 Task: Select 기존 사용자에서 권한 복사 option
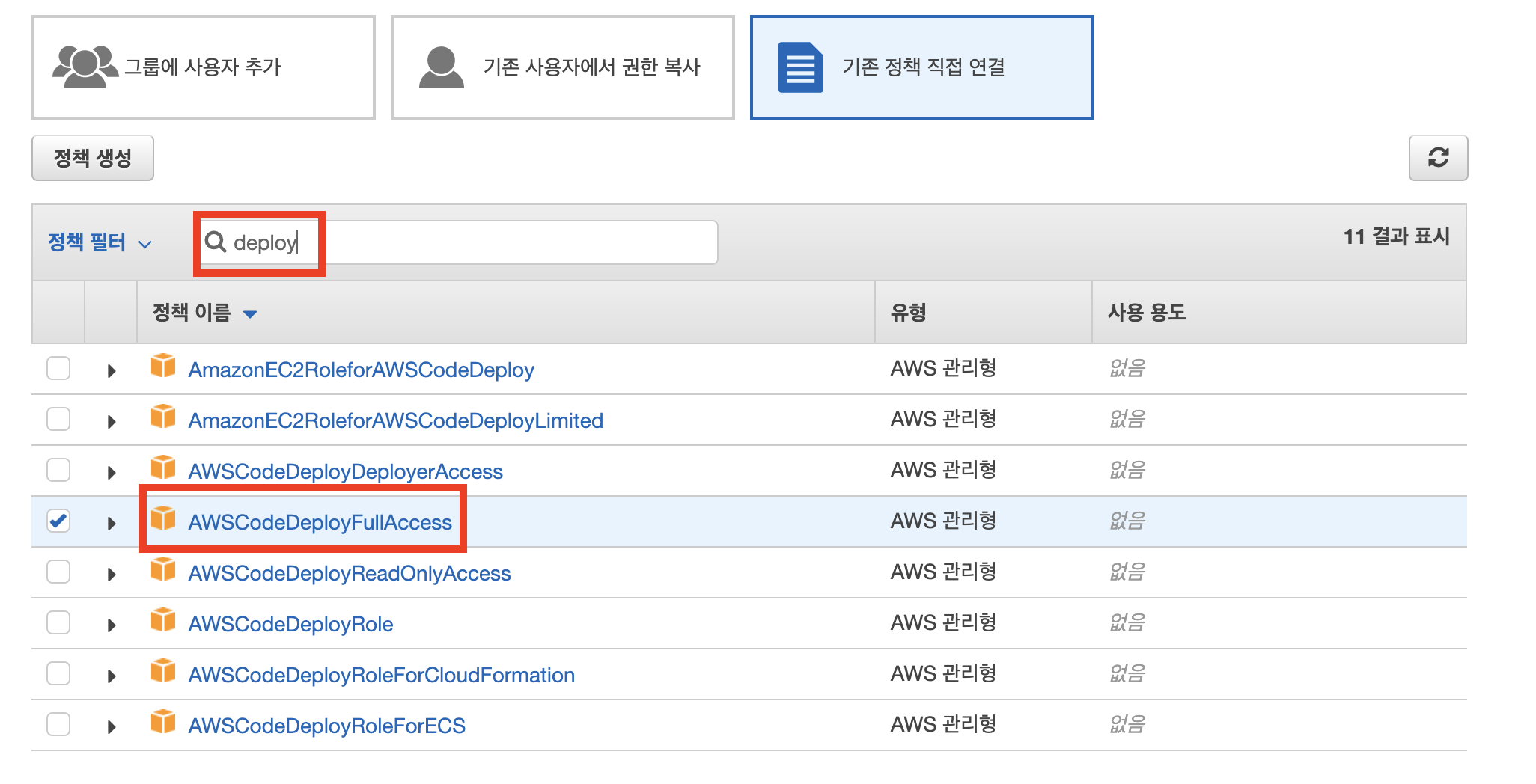(x=563, y=67)
